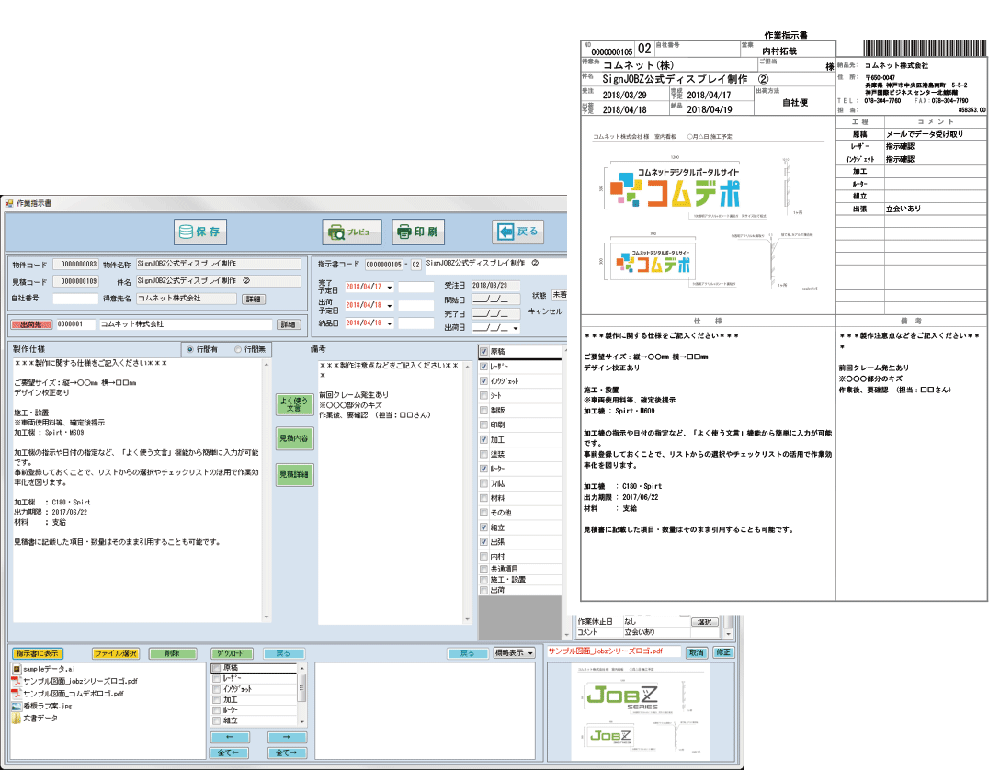Click the red 出荷先 button

pos(31,325)
